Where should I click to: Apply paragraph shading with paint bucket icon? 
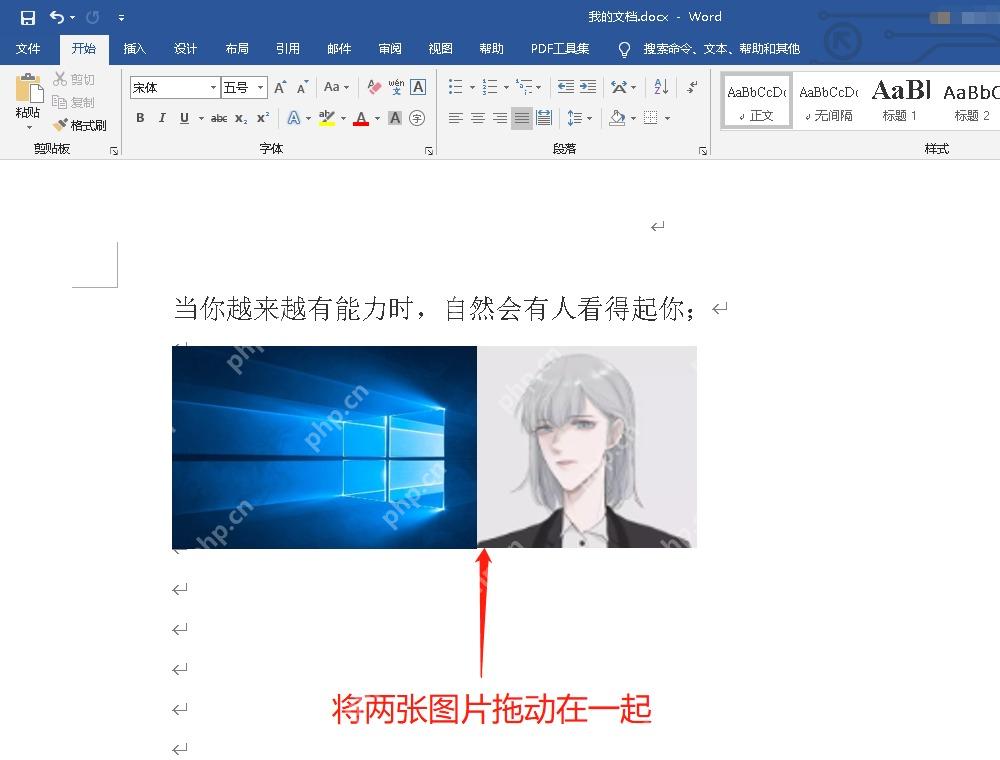[x=617, y=118]
